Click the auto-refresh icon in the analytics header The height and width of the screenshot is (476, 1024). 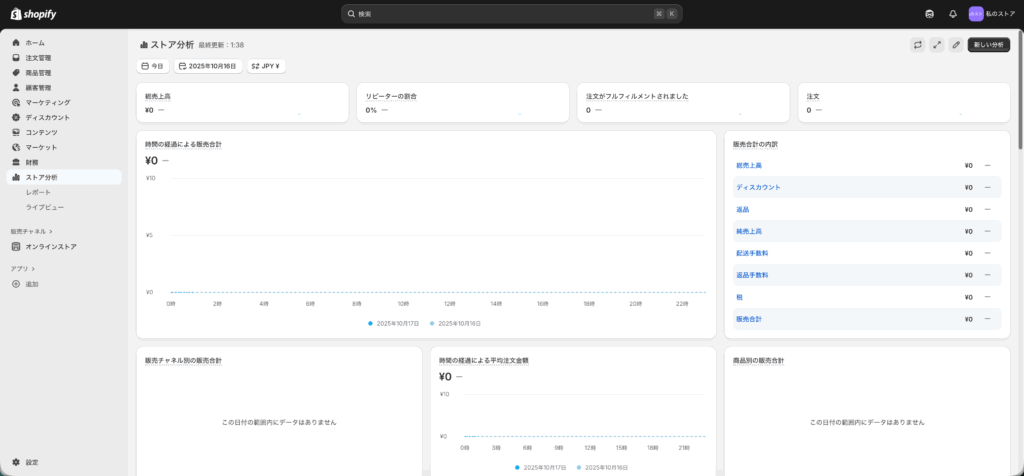coord(917,45)
